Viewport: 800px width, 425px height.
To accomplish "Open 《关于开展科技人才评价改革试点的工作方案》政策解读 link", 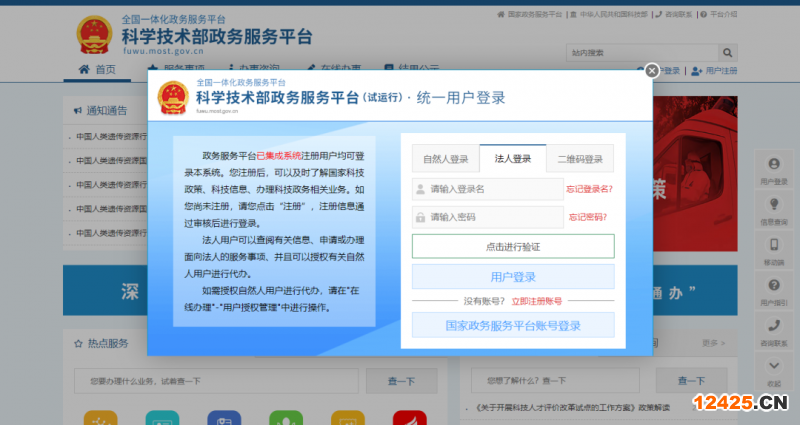I will coord(572,408).
